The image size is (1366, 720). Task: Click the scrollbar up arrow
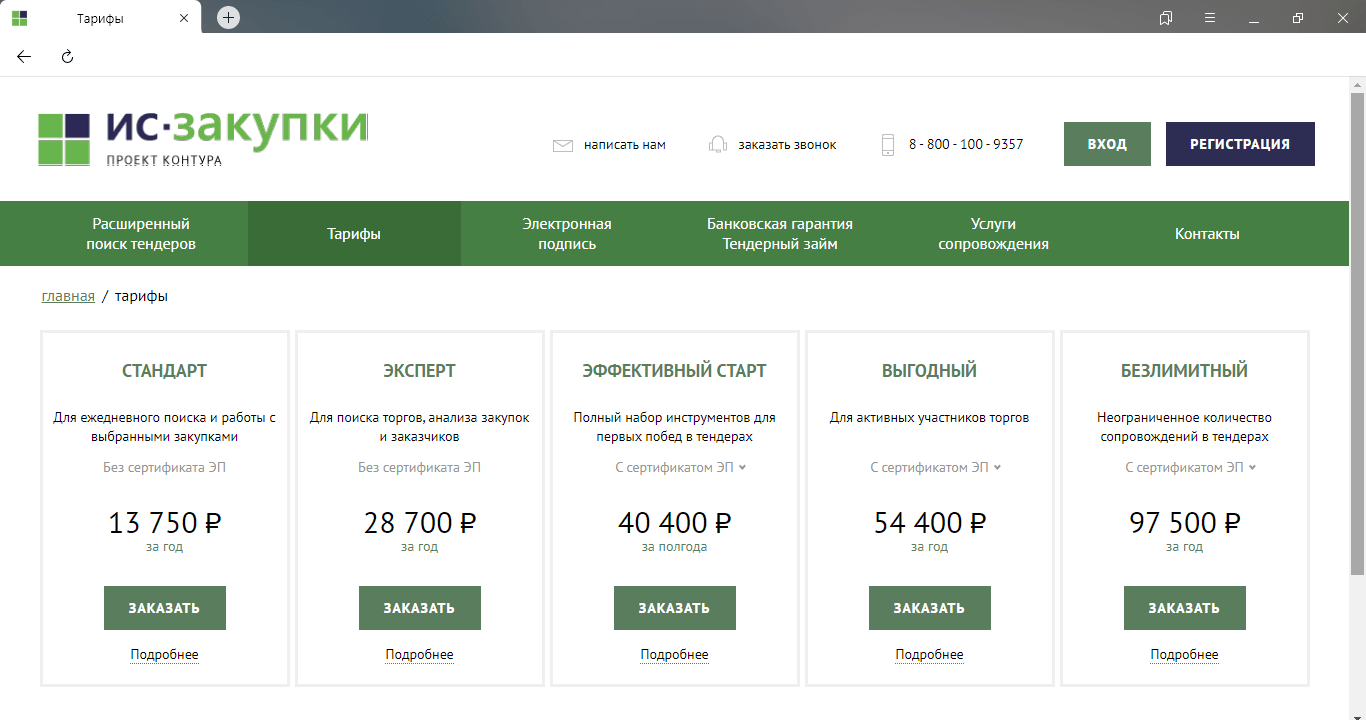[x=1358, y=84]
